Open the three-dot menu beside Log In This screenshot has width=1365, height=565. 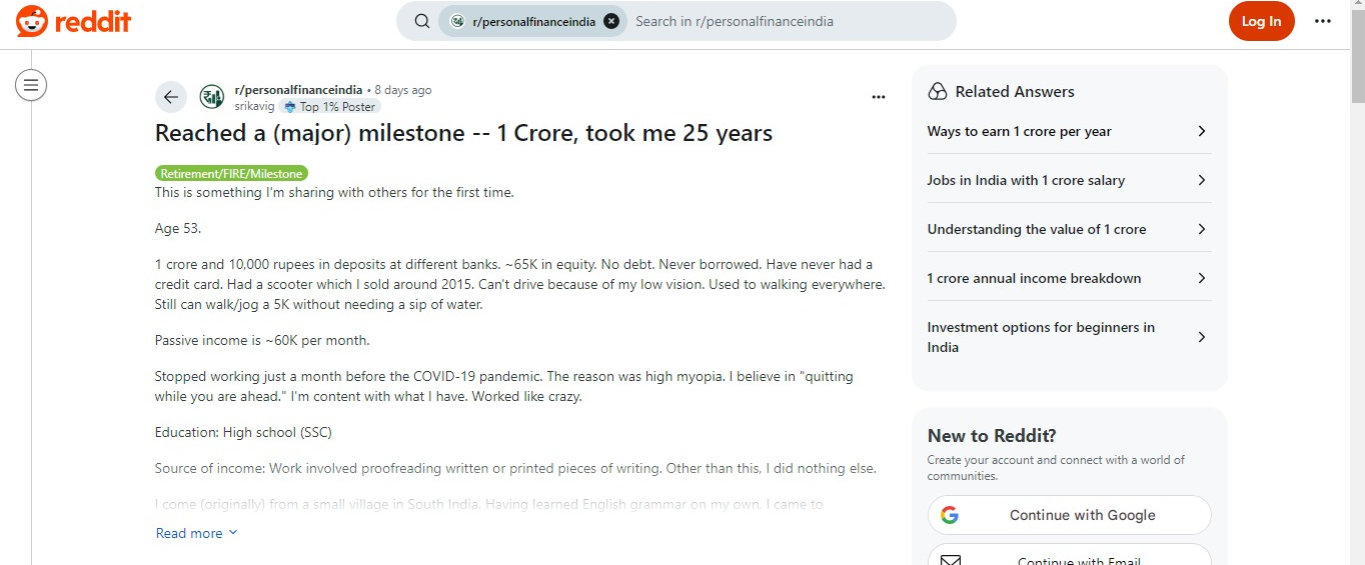pos(1323,21)
